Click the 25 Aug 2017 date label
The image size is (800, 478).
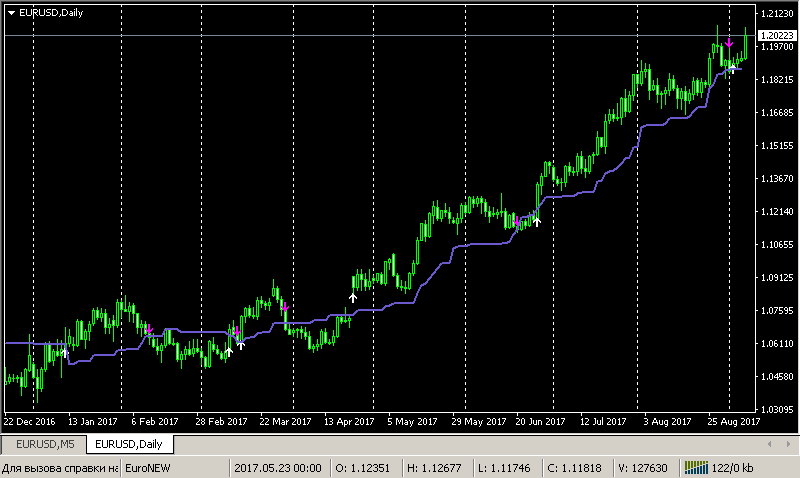(x=734, y=422)
